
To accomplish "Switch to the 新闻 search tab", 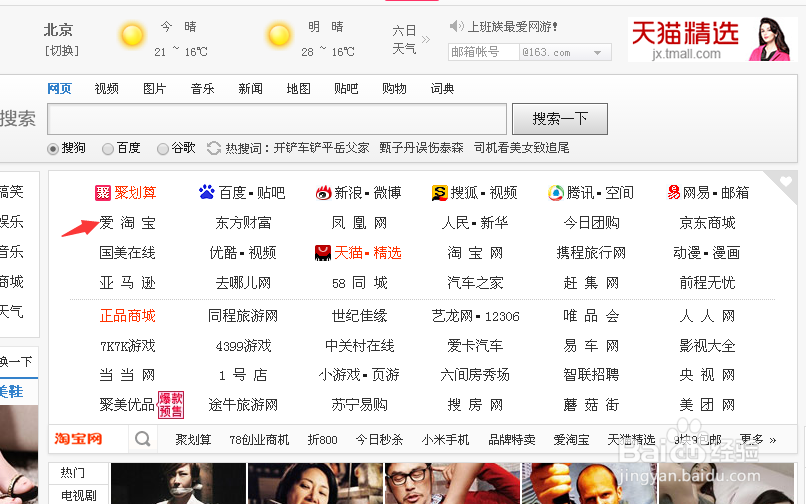I will [x=250, y=88].
